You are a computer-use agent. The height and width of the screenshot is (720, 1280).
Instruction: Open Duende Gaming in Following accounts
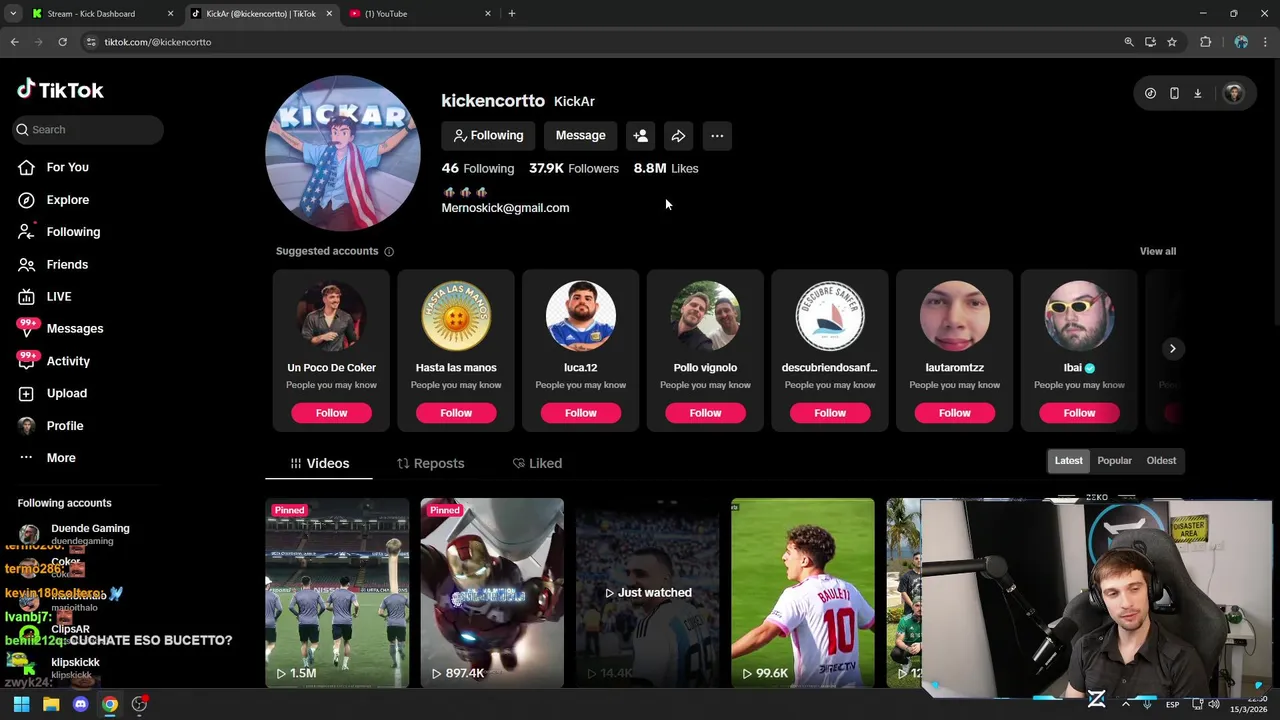tap(88, 534)
